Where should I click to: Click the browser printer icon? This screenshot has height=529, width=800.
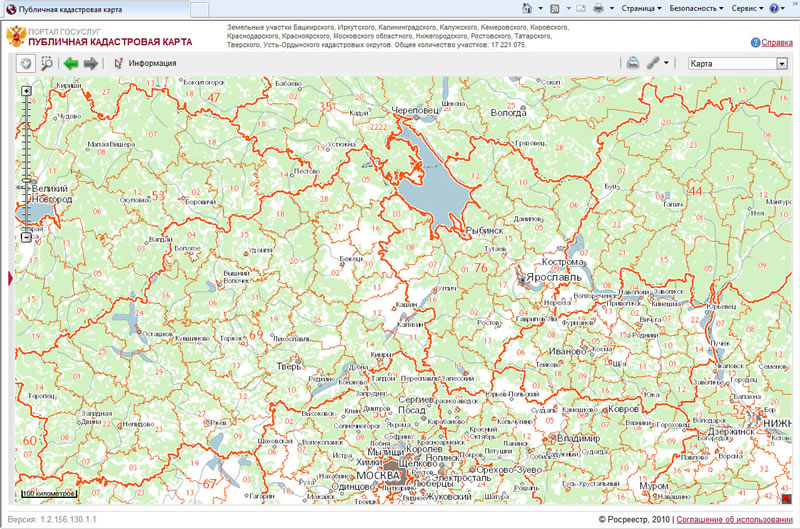click(598, 8)
